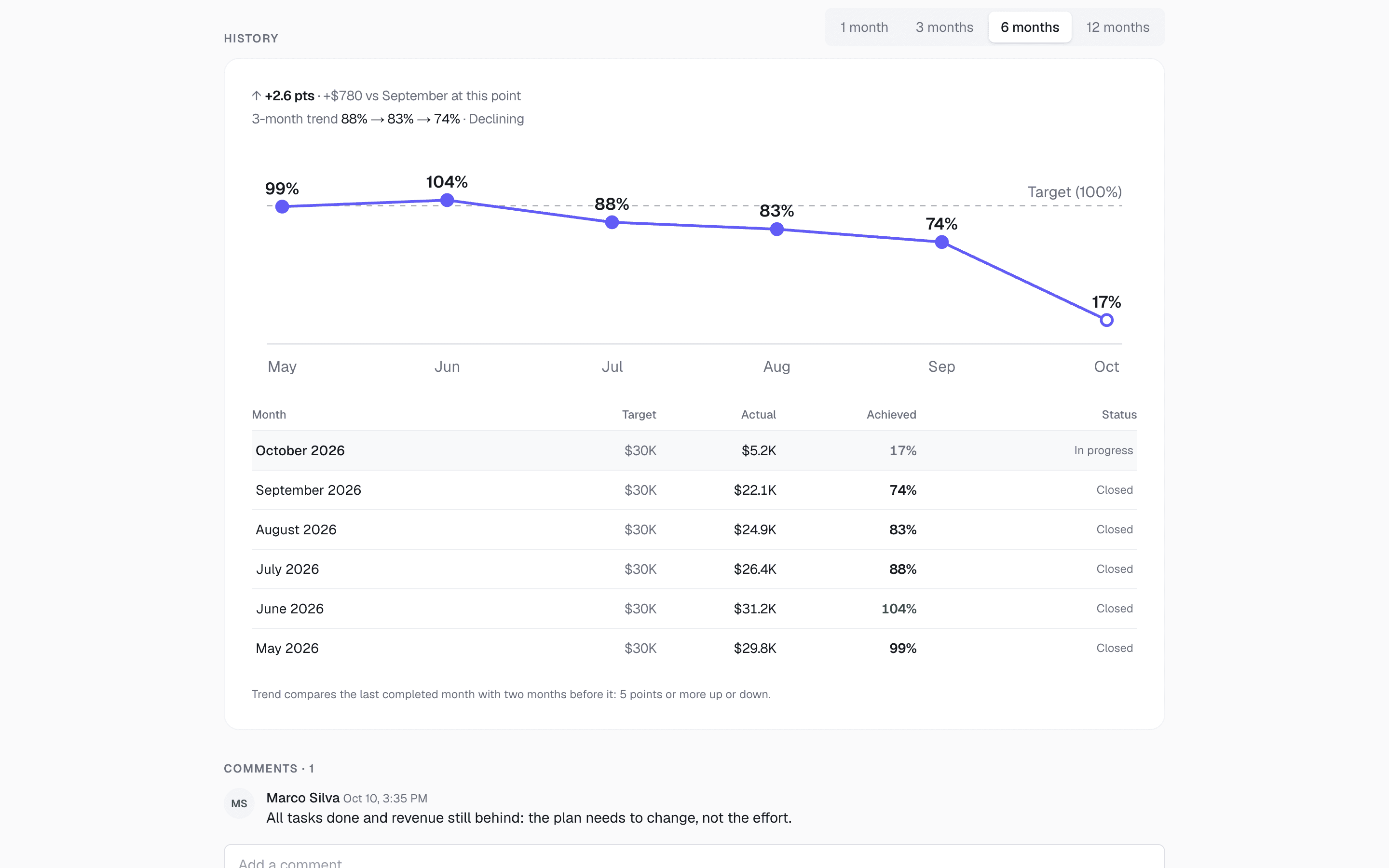Click the Target column header
Image resolution: width=1389 pixels, height=868 pixels.
pyautogui.click(x=639, y=415)
